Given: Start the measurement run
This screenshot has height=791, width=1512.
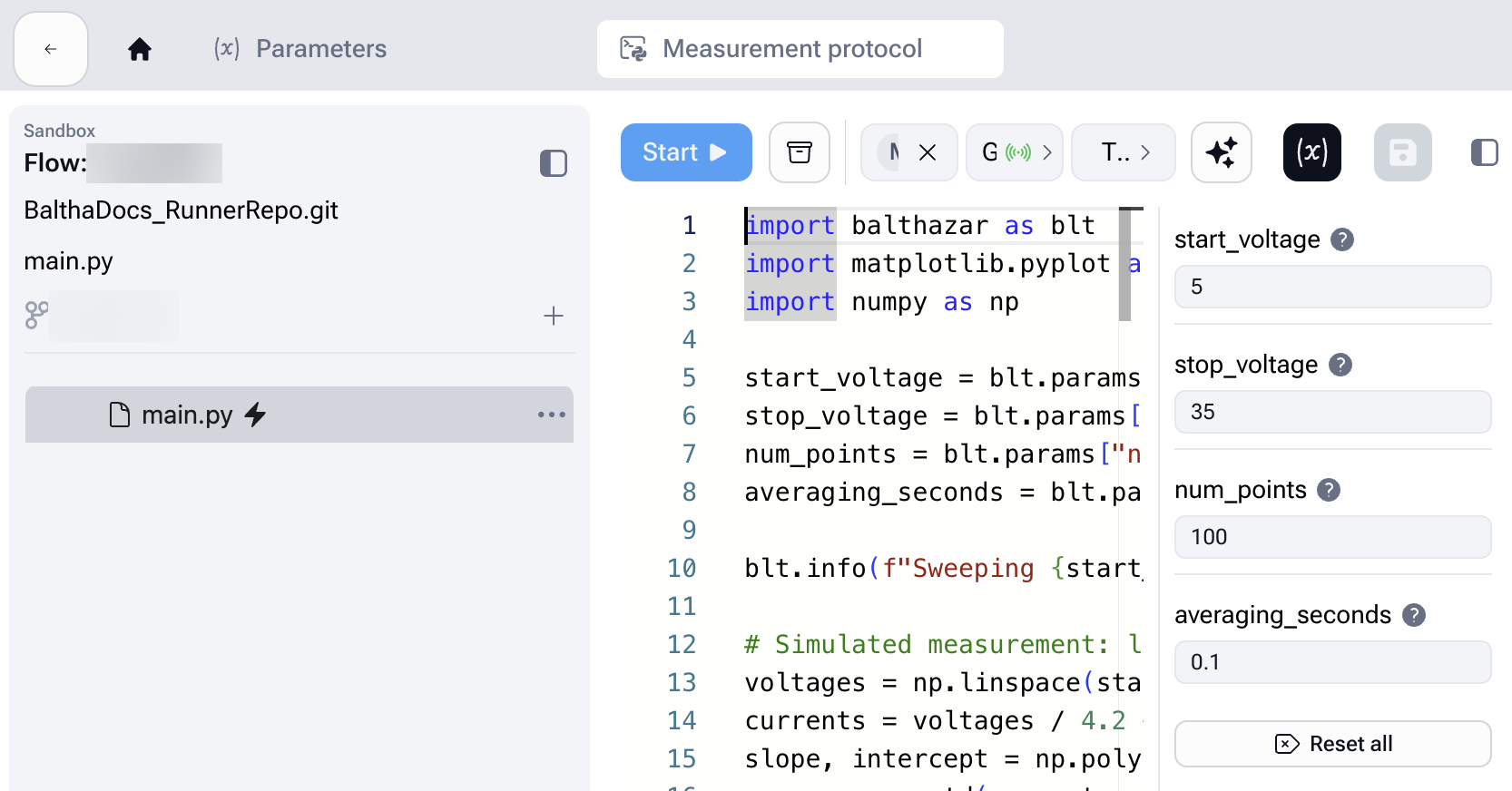Looking at the screenshot, I should [686, 152].
